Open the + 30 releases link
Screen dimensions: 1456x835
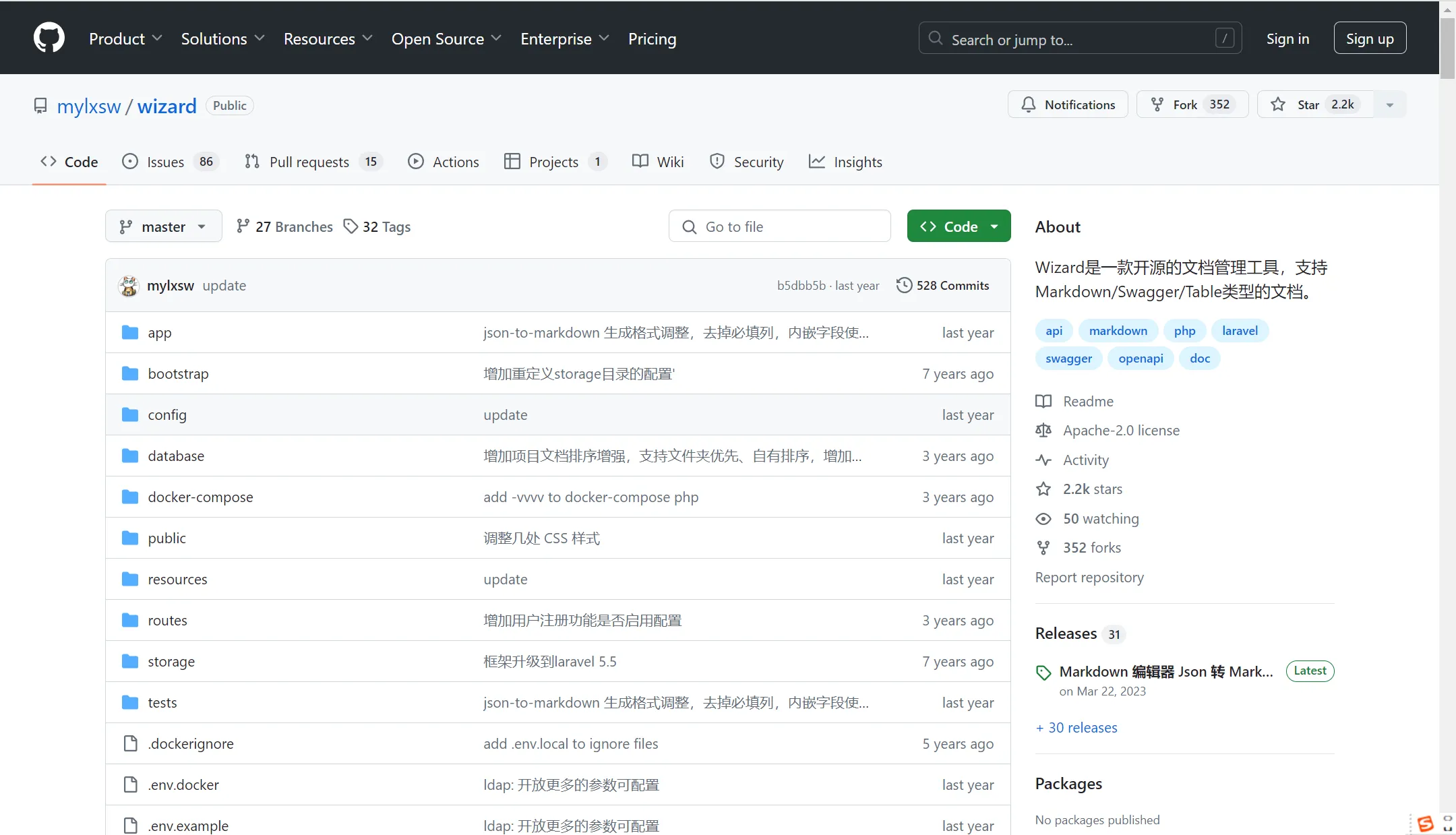tap(1076, 727)
